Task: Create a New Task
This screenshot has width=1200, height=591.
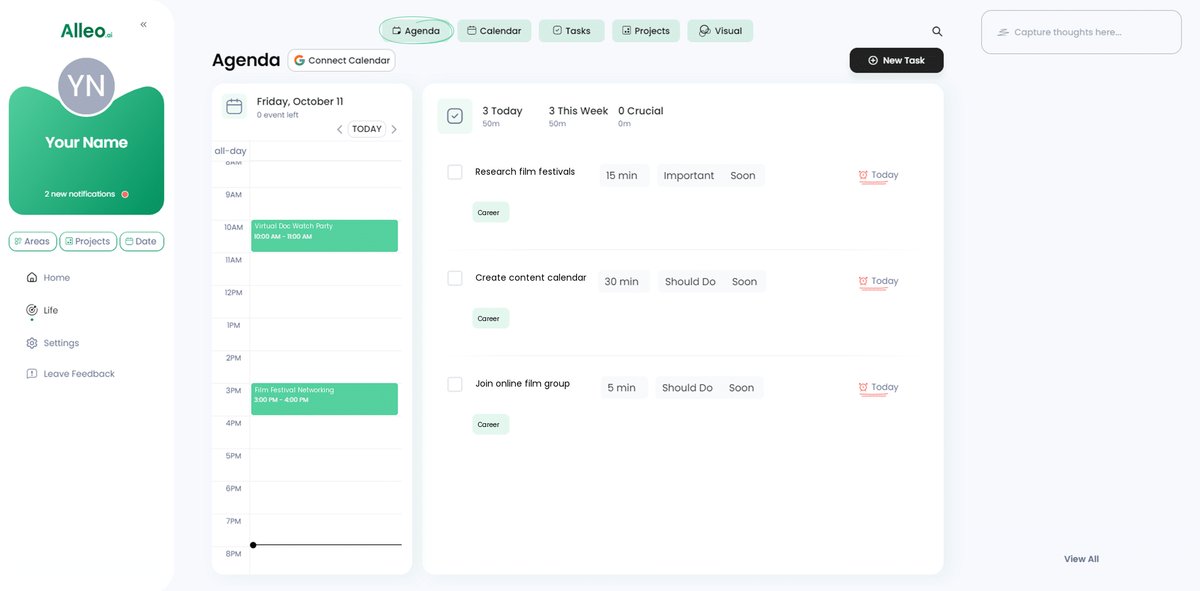Action: tap(896, 60)
